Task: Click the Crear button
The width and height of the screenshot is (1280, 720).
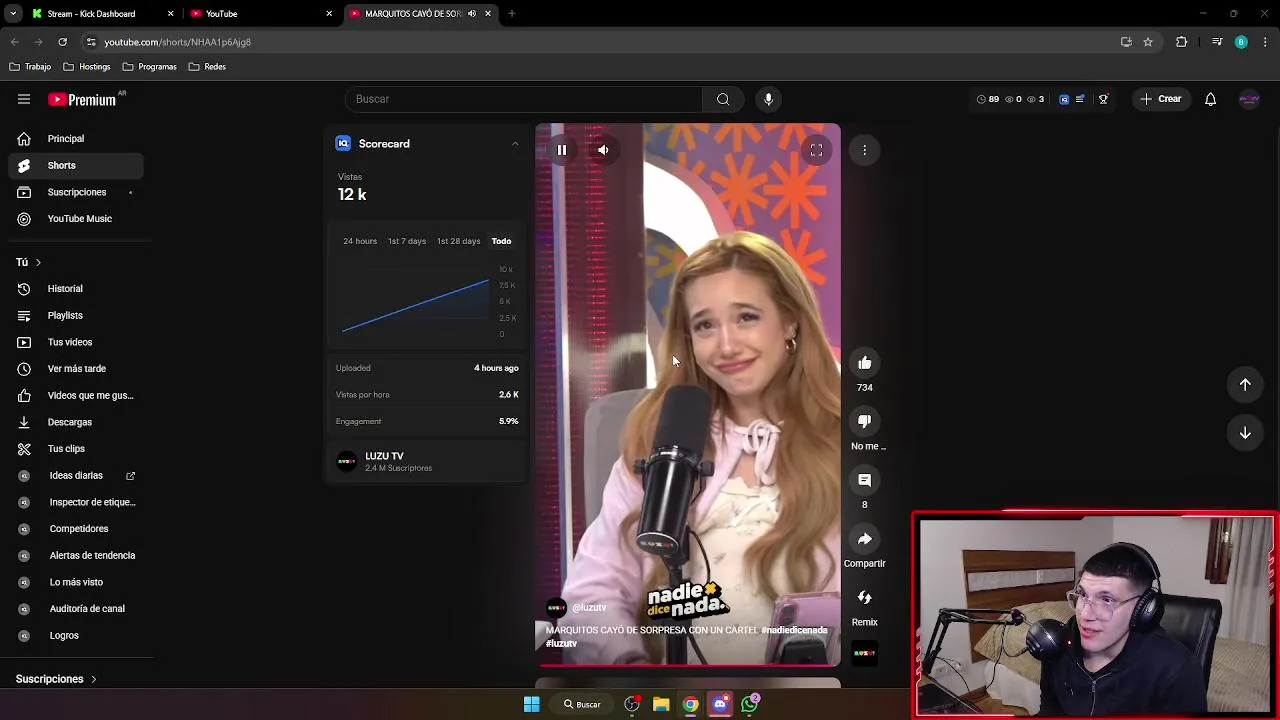Action: click(1161, 99)
